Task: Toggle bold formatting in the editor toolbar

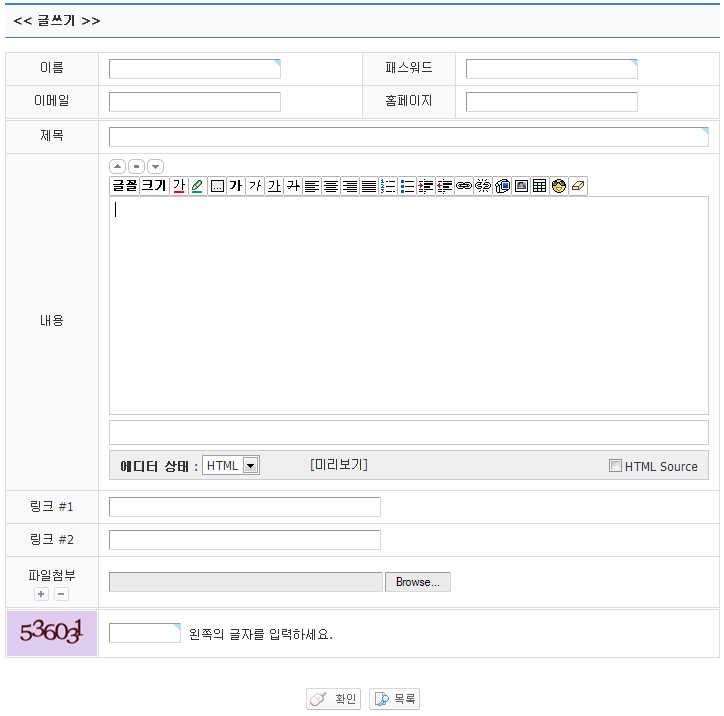Action: click(x=236, y=186)
